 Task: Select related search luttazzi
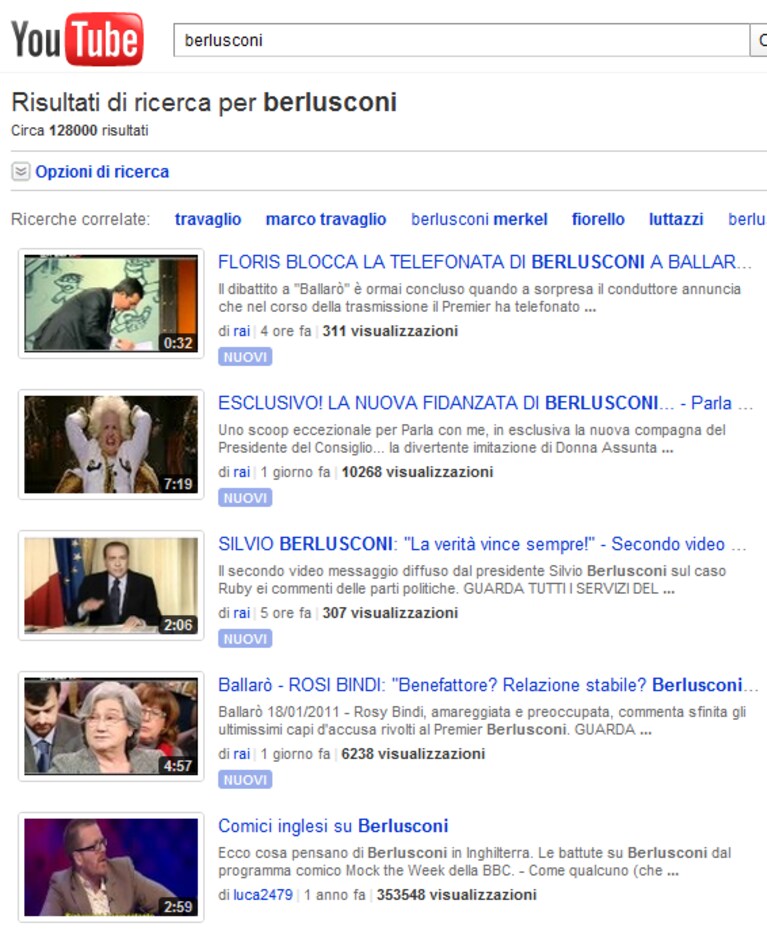coord(676,219)
